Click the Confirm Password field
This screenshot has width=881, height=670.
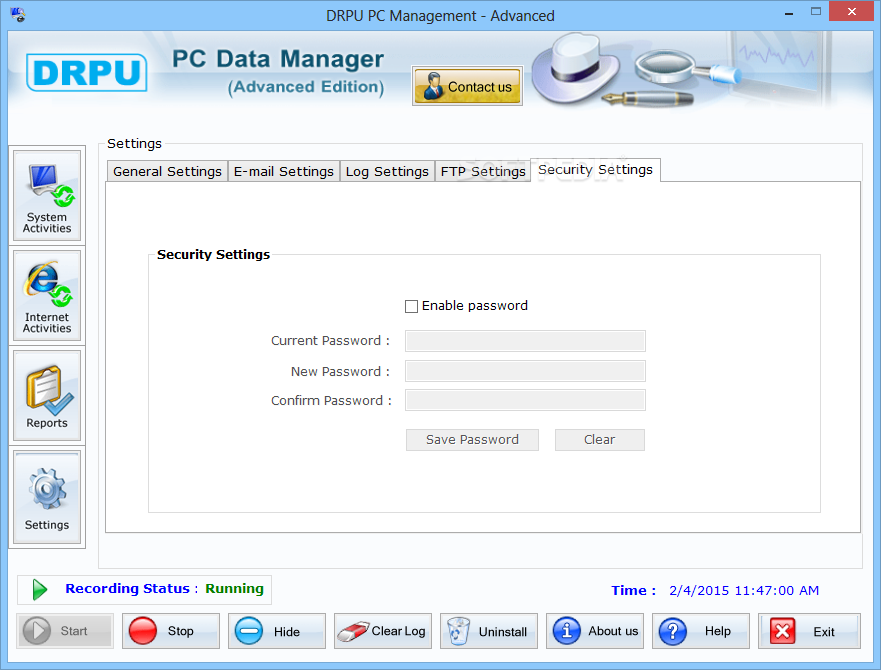click(525, 400)
